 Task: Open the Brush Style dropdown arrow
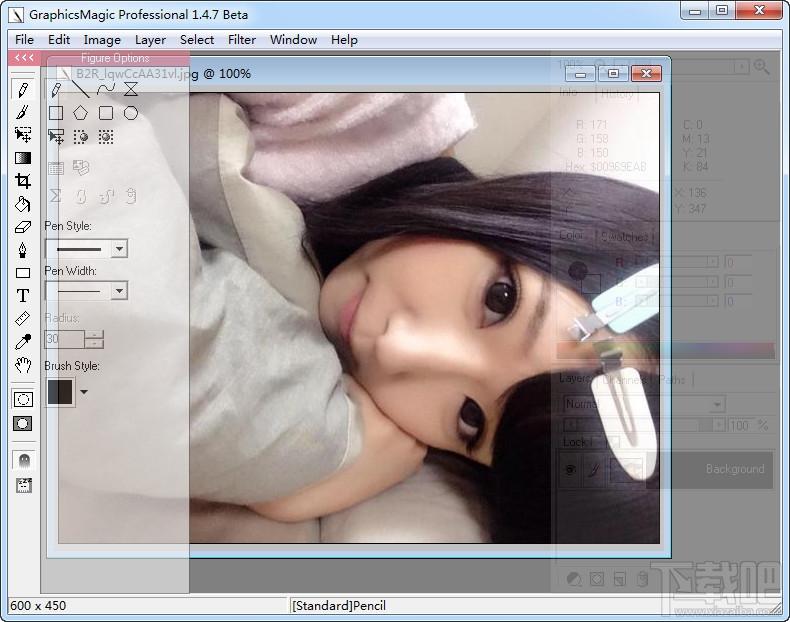click(x=84, y=392)
